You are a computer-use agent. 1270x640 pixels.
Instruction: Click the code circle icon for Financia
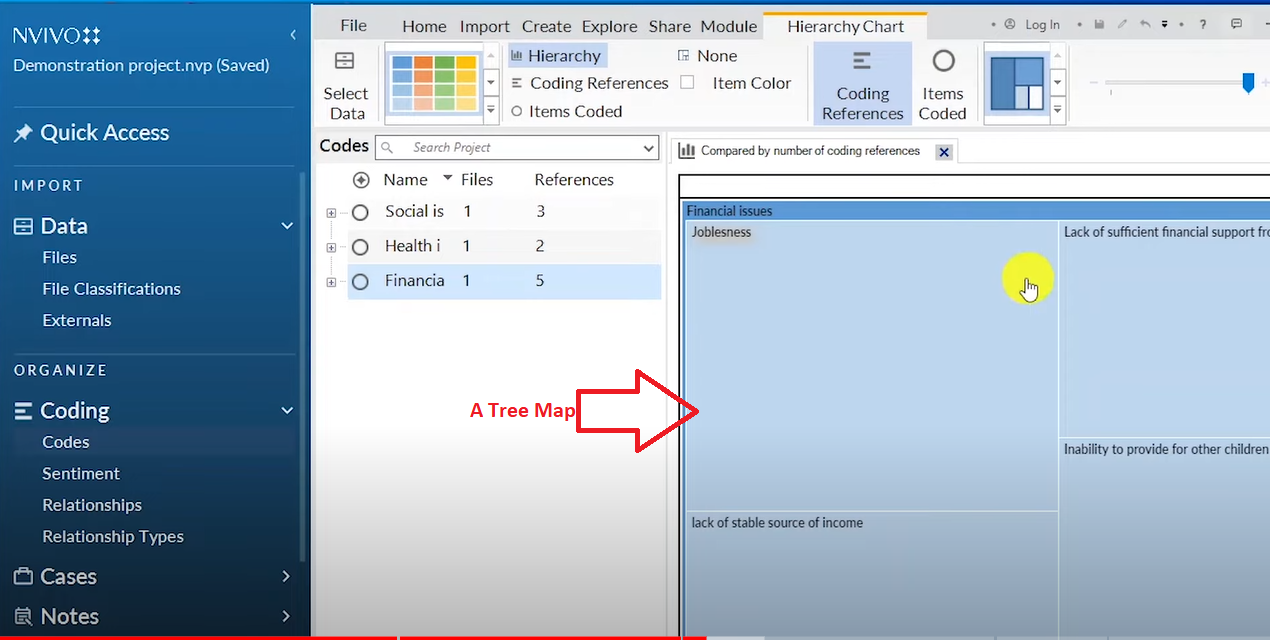(x=360, y=282)
